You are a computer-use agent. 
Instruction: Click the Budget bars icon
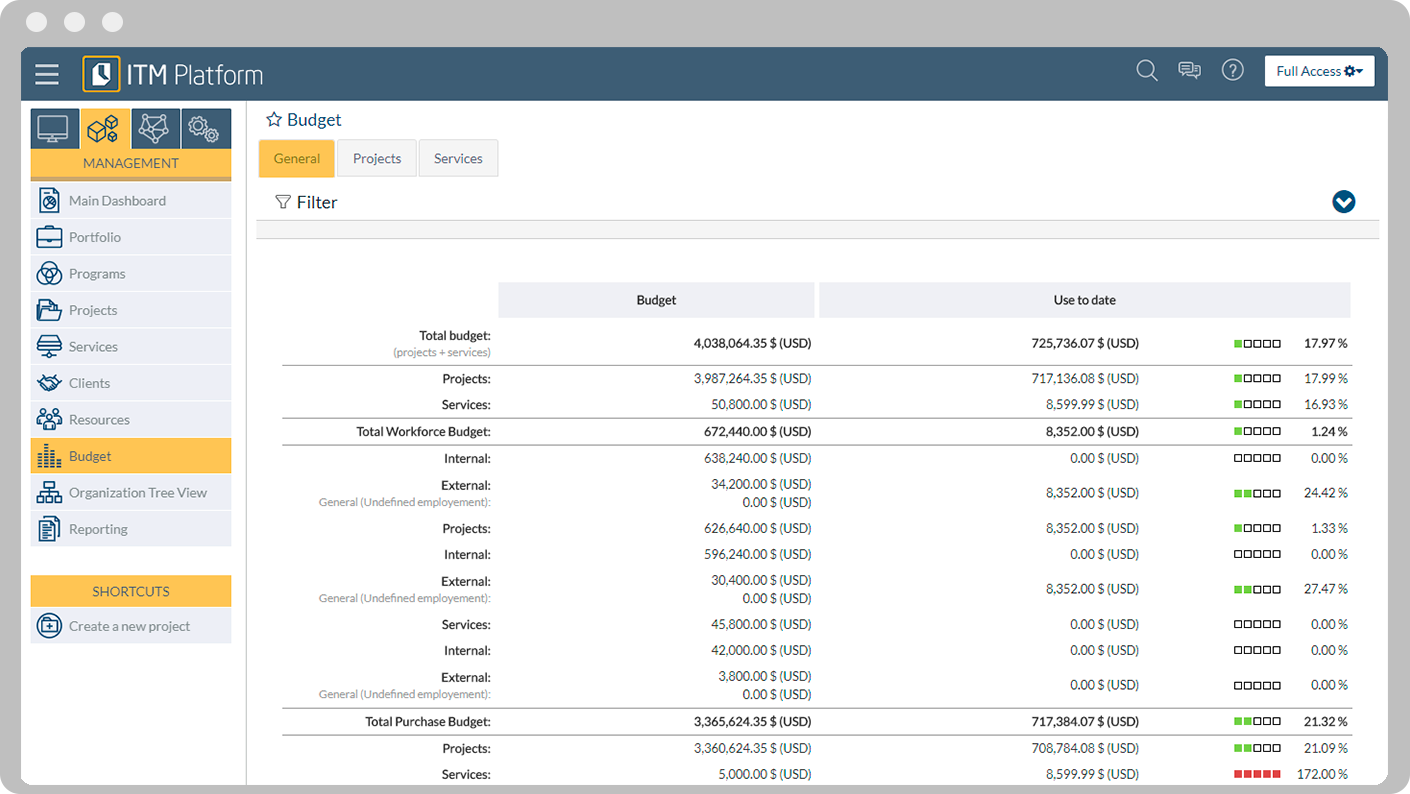click(x=49, y=457)
